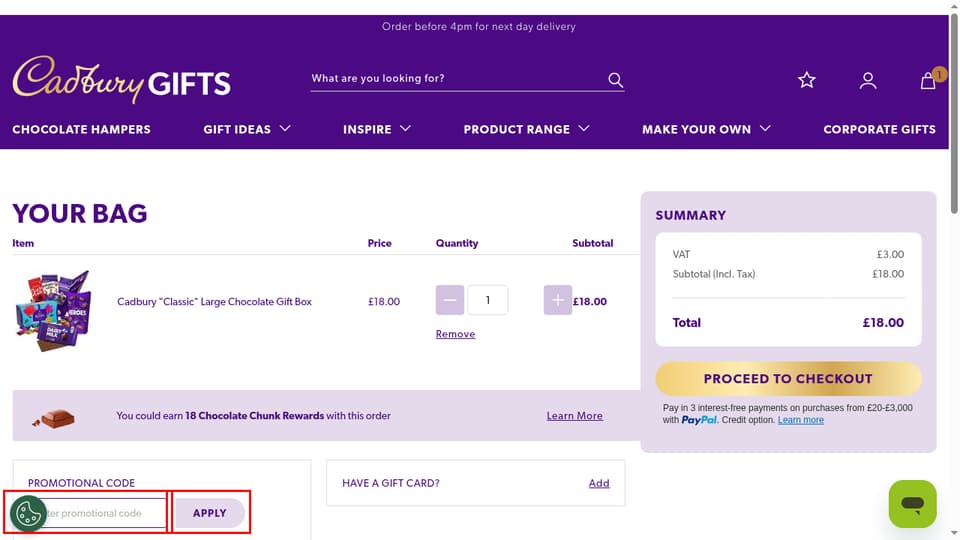The width and height of the screenshot is (960, 540).
Task: Apply the promotional code
Action: pos(210,513)
